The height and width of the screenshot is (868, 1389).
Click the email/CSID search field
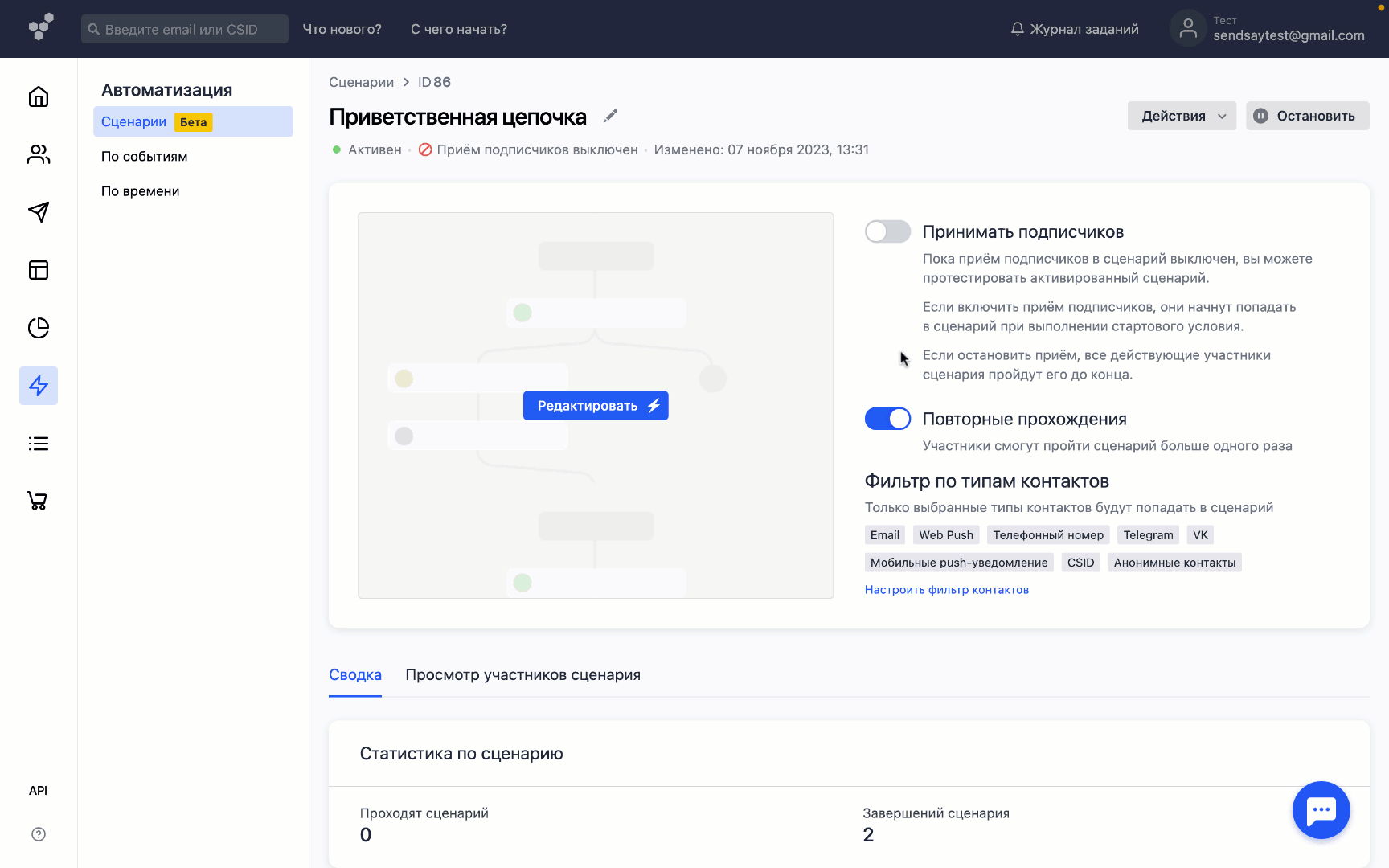(184, 28)
